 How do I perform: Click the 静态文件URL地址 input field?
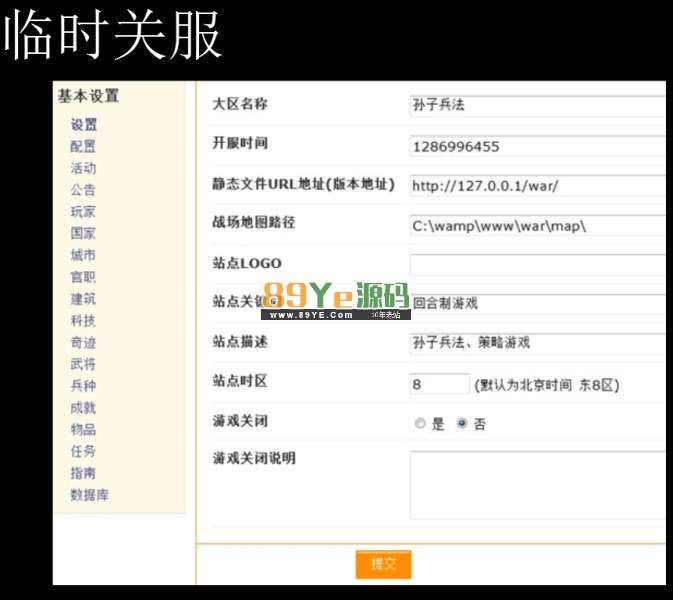(538, 185)
